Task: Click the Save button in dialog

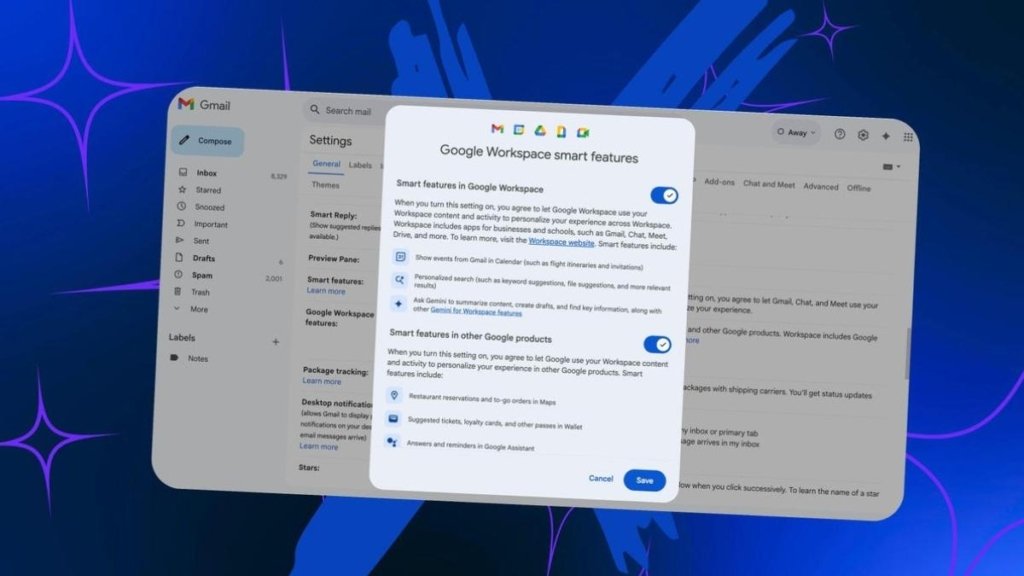Action: pos(644,480)
